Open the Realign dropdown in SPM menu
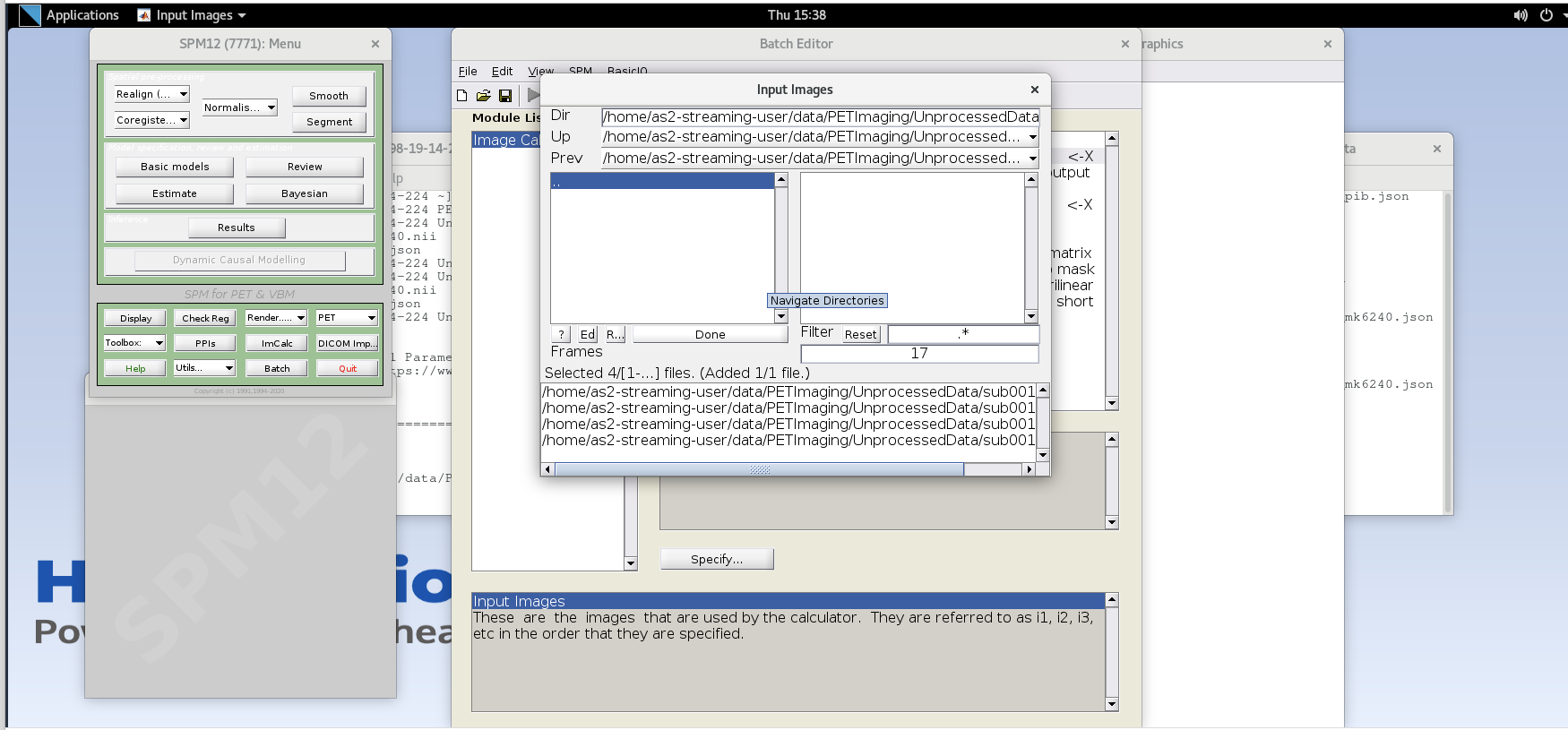This screenshot has width=1568, height=730. (x=151, y=94)
